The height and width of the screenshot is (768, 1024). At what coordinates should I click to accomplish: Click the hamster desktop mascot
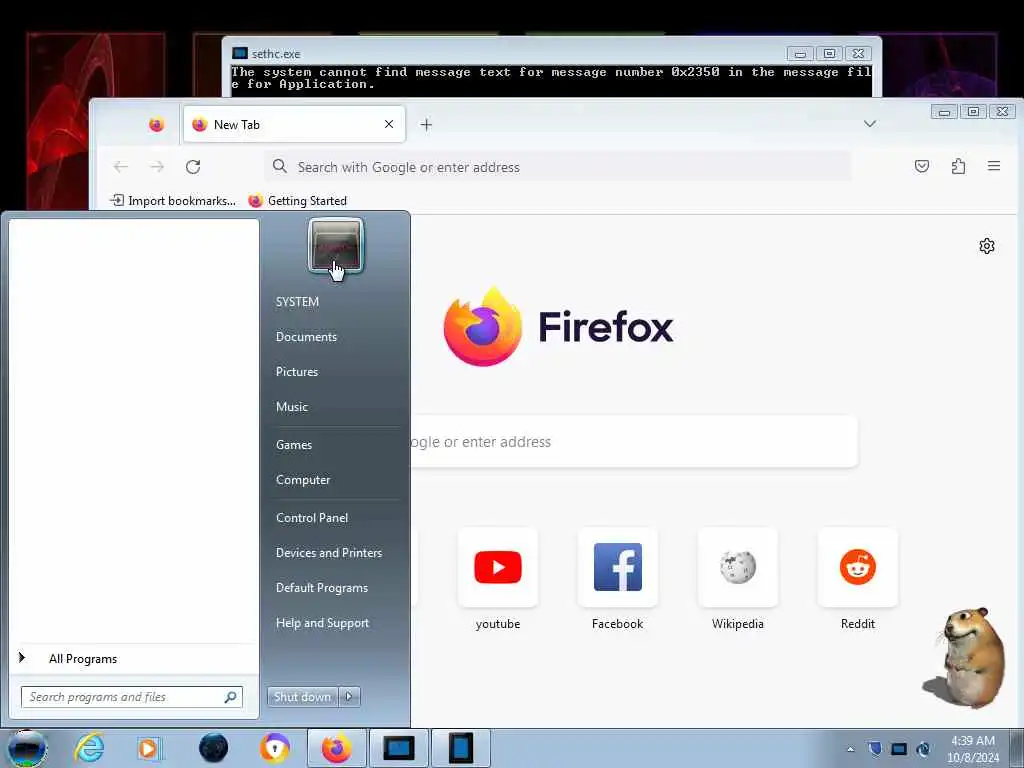tap(967, 658)
